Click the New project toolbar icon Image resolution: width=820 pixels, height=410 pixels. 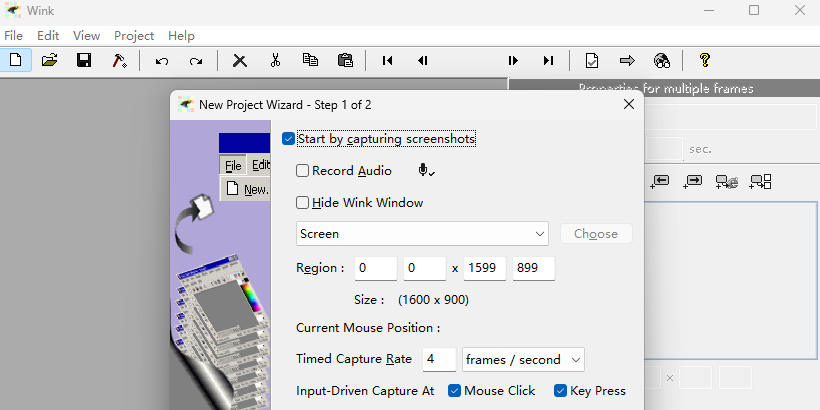click(x=16, y=60)
